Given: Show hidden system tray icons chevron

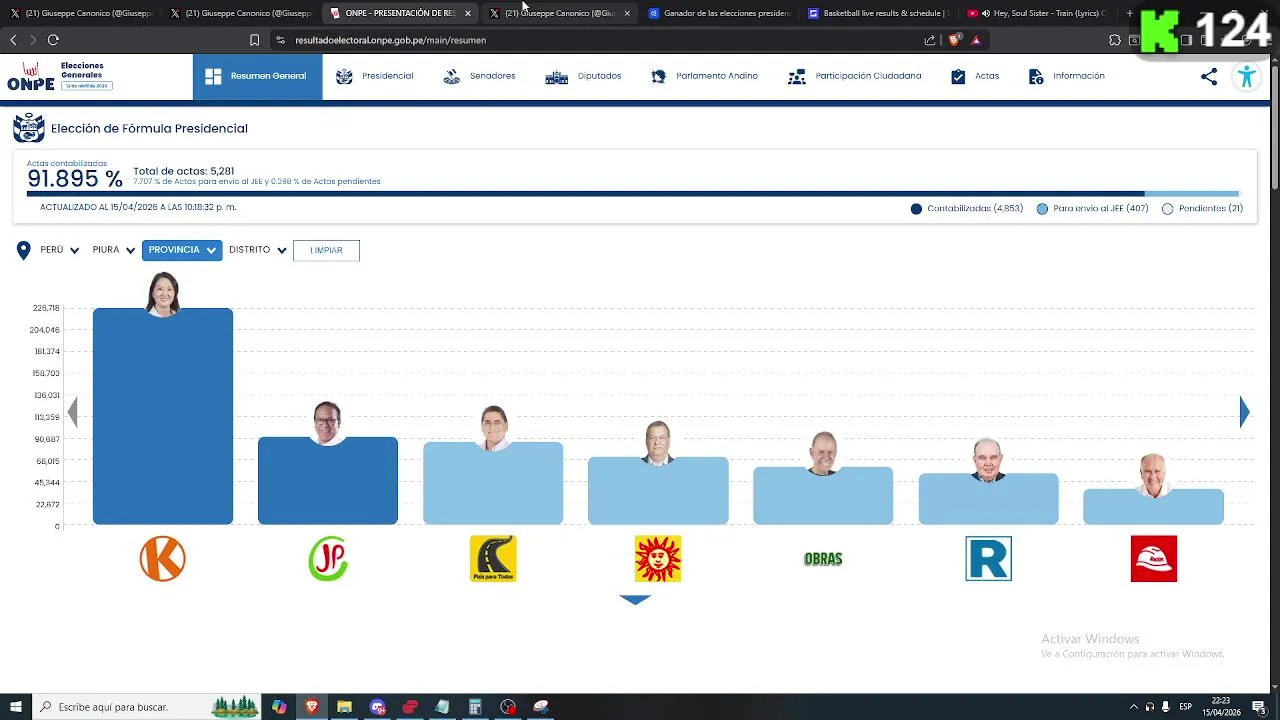Looking at the screenshot, I should click(x=1133, y=707).
